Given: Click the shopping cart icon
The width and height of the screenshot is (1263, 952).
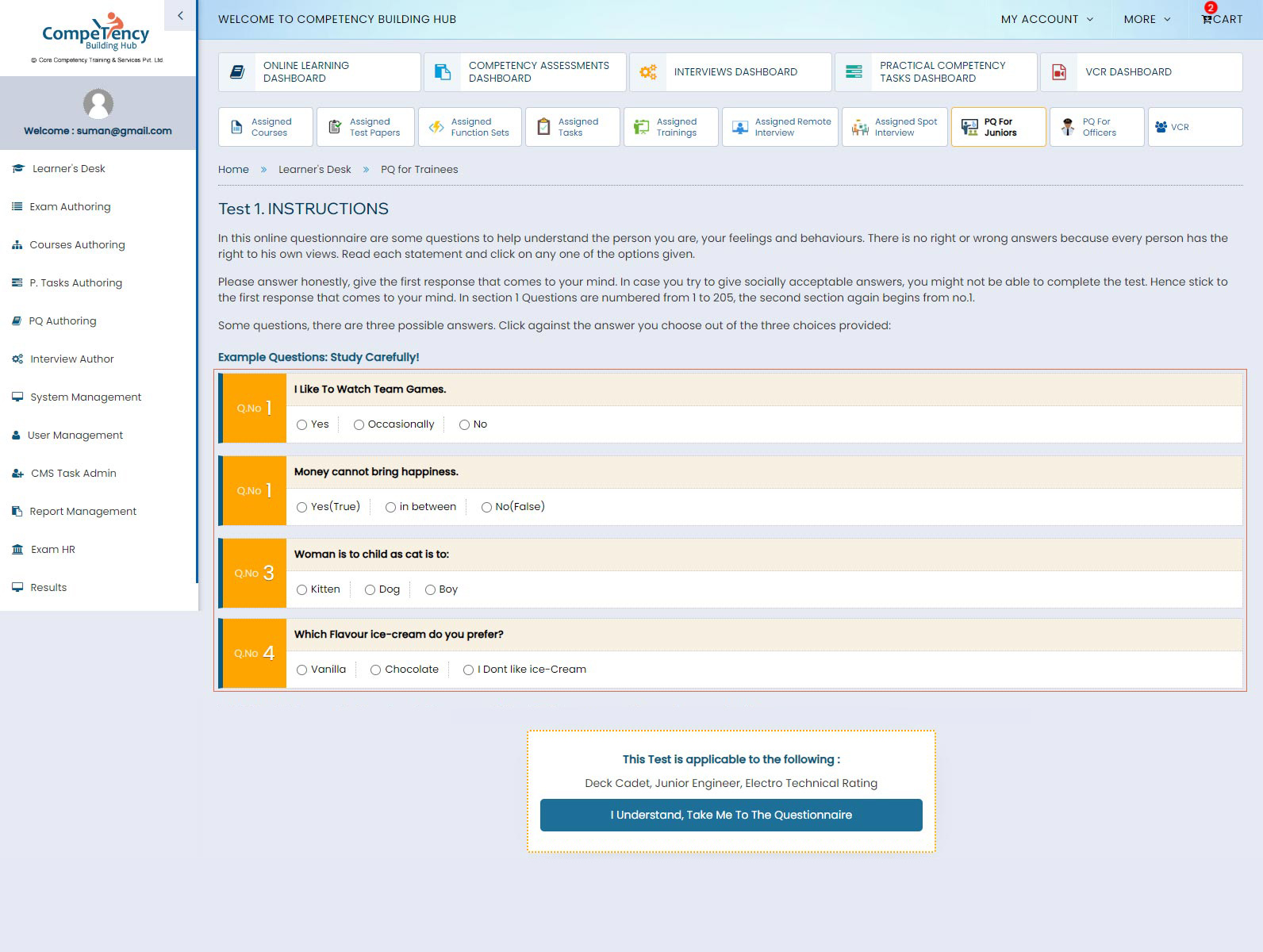Looking at the screenshot, I should [x=1207, y=19].
